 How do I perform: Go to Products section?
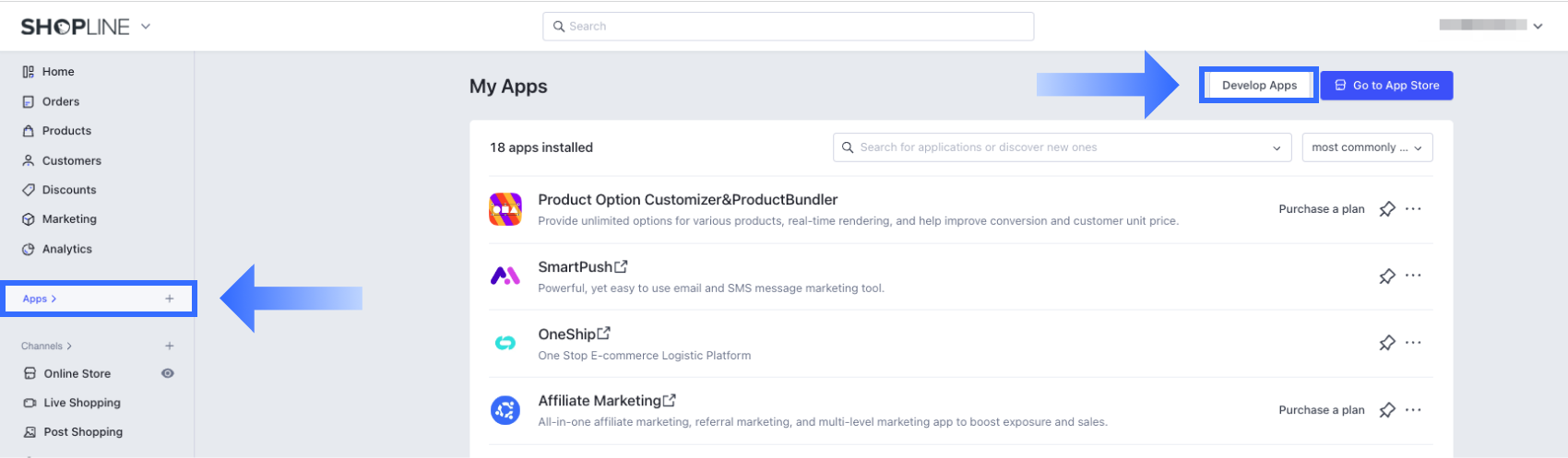[x=66, y=131]
